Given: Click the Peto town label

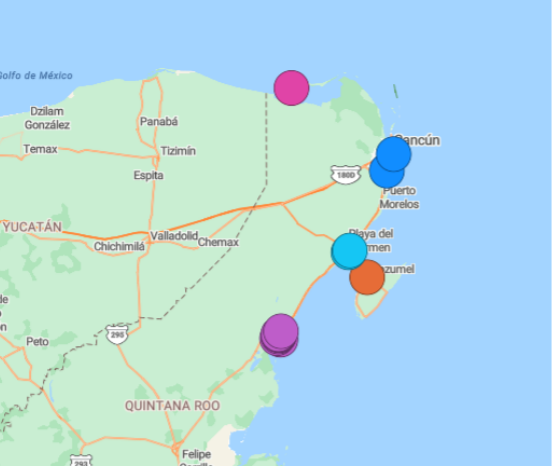Looking at the screenshot, I should point(37,341).
